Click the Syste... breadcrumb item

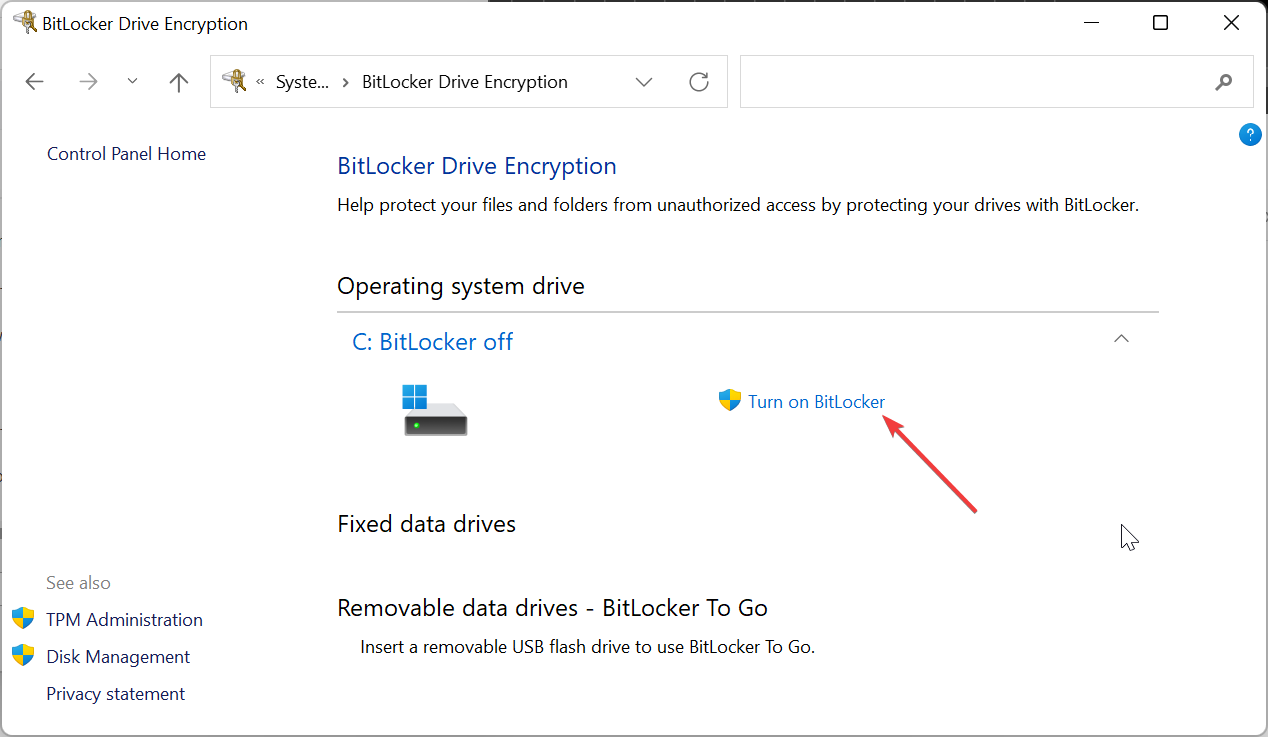pyautogui.click(x=303, y=81)
